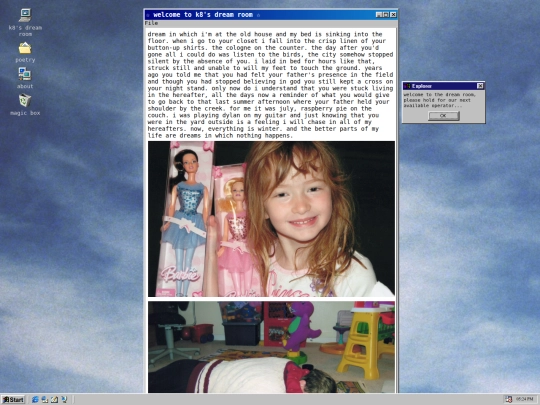Click the second quick launch icon
The image size is (540, 405).
click(x=45, y=399)
